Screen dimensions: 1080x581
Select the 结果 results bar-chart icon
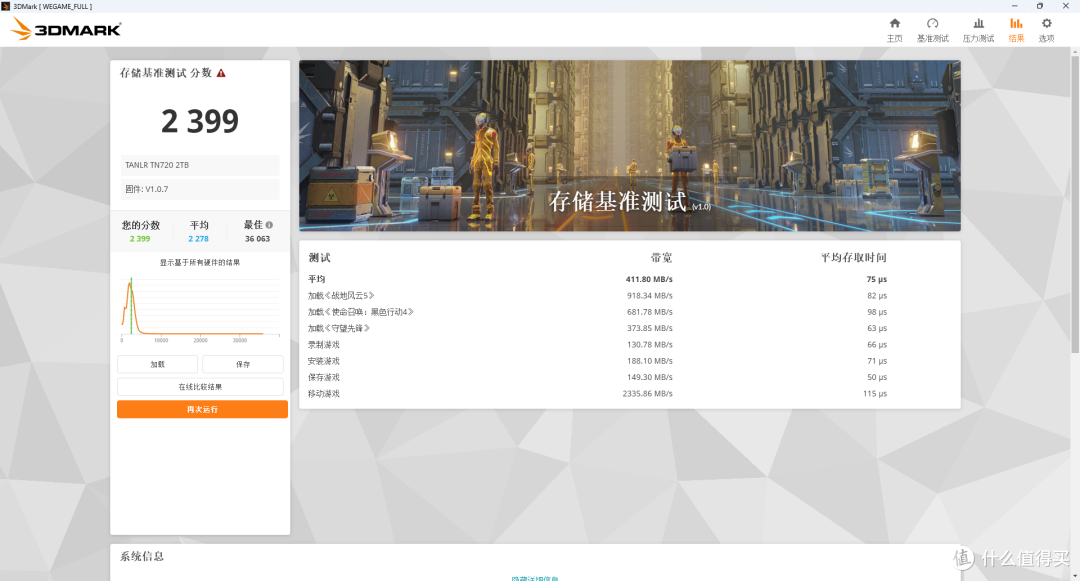[x=1016, y=23]
